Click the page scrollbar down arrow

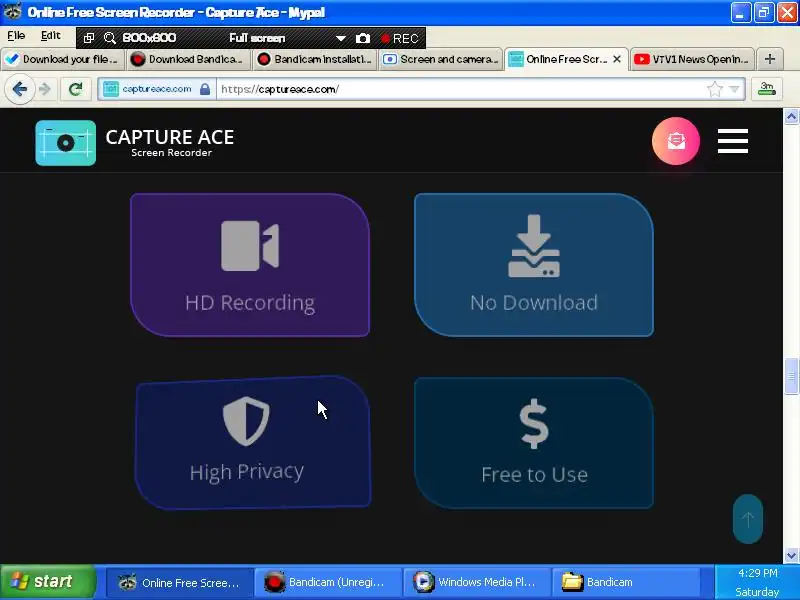point(791,555)
